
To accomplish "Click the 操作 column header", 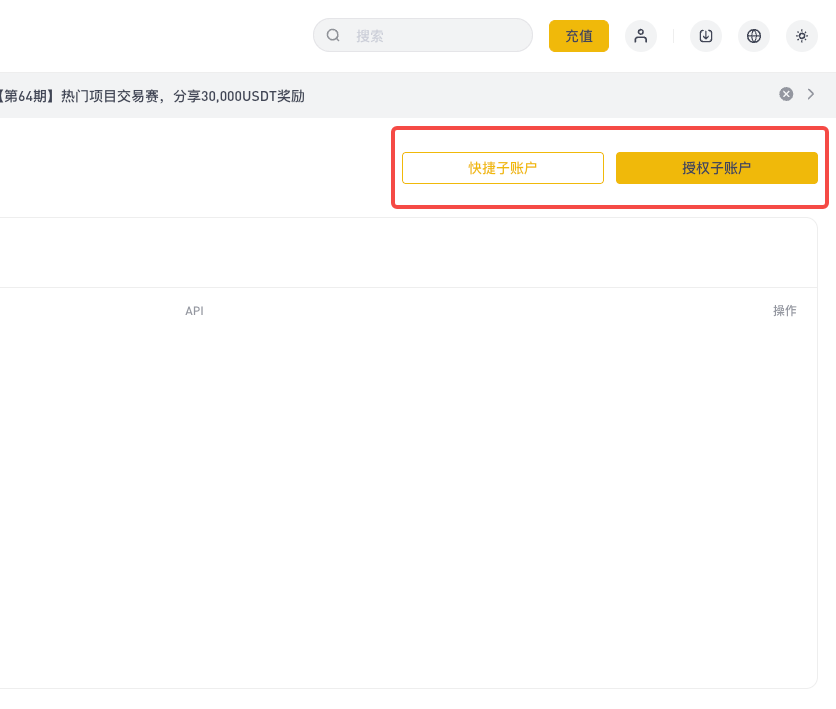I will 785,311.
